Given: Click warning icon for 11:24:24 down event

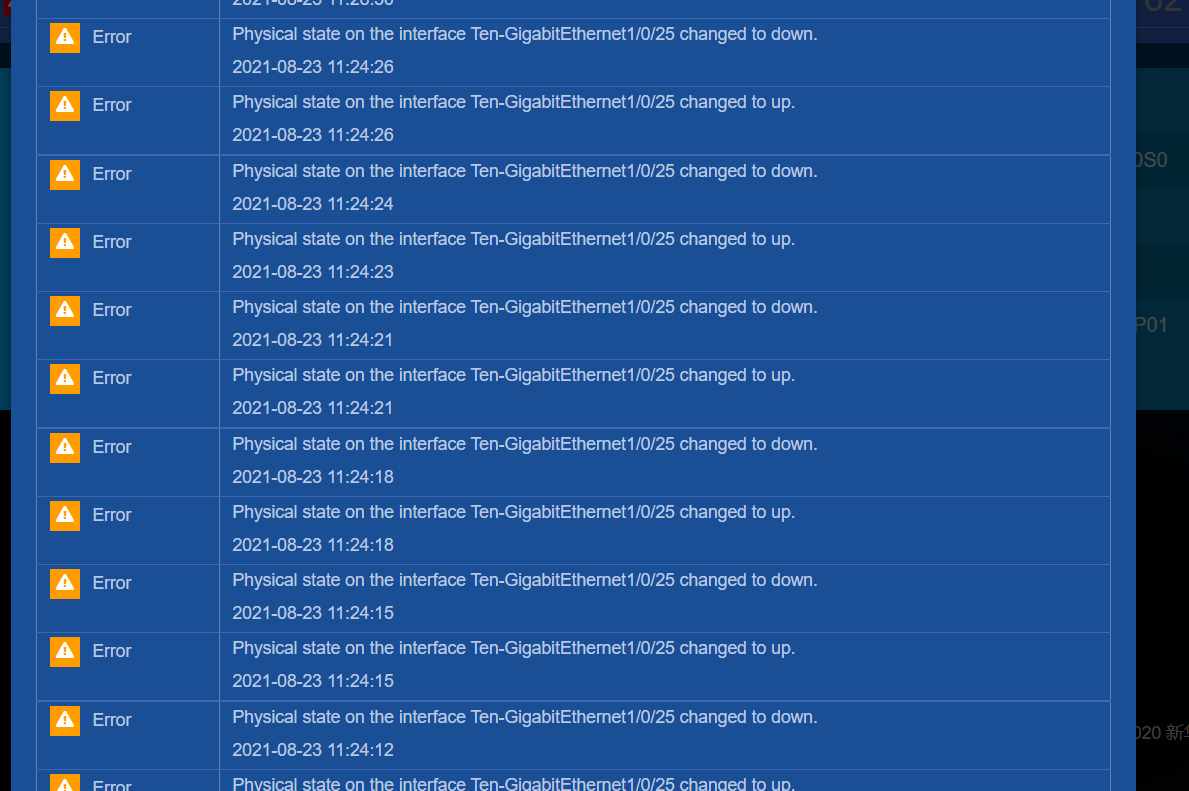Looking at the screenshot, I should (64, 174).
